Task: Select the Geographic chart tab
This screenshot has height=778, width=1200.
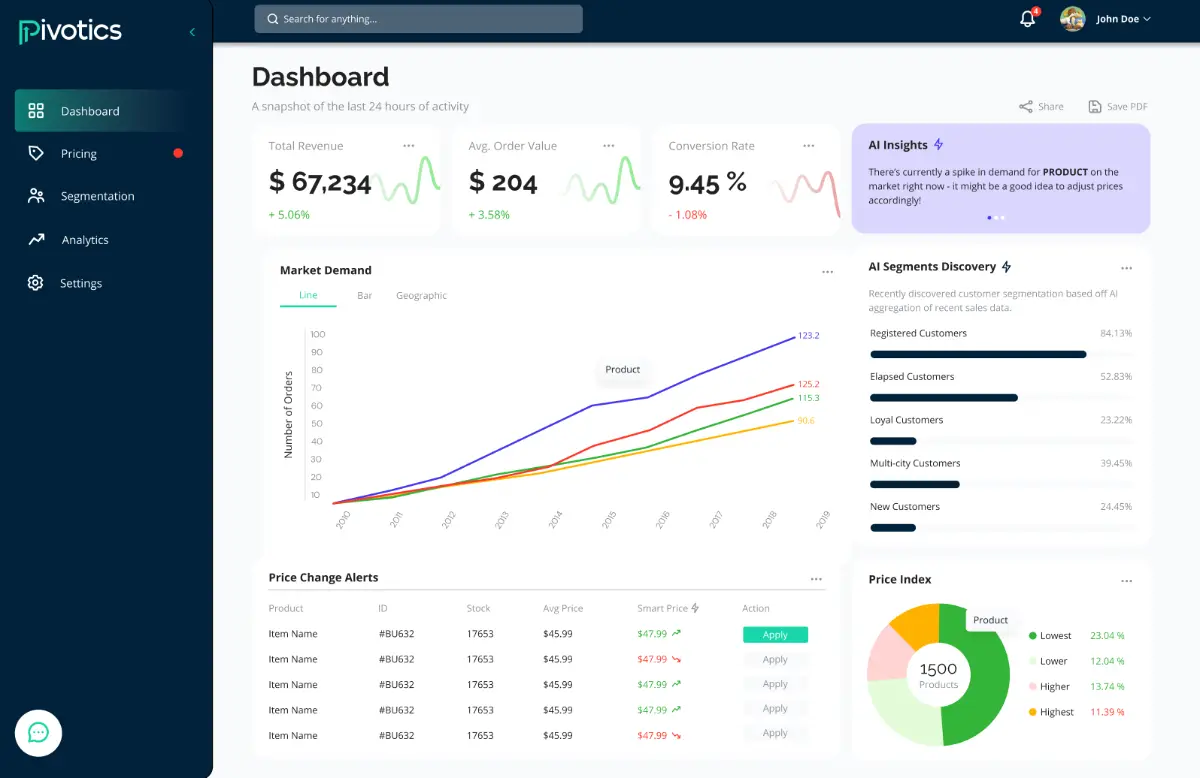Action: 421,296
